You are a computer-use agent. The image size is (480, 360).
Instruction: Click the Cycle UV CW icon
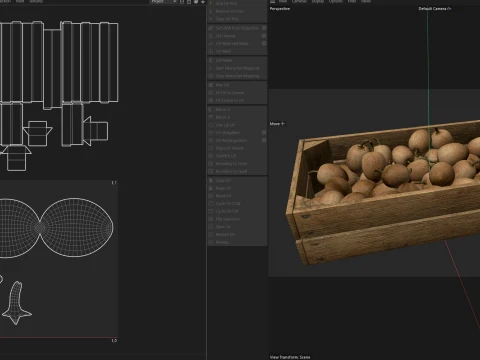tap(211, 211)
